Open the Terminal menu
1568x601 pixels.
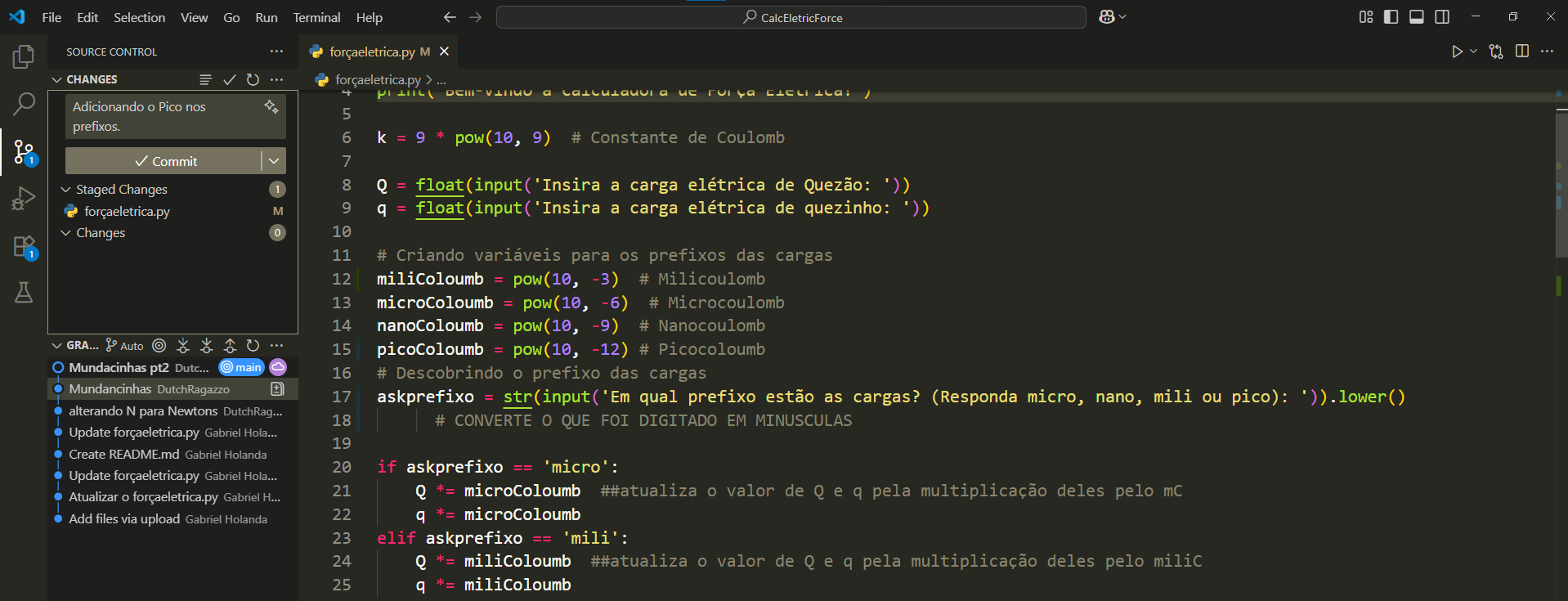point(316,17)
